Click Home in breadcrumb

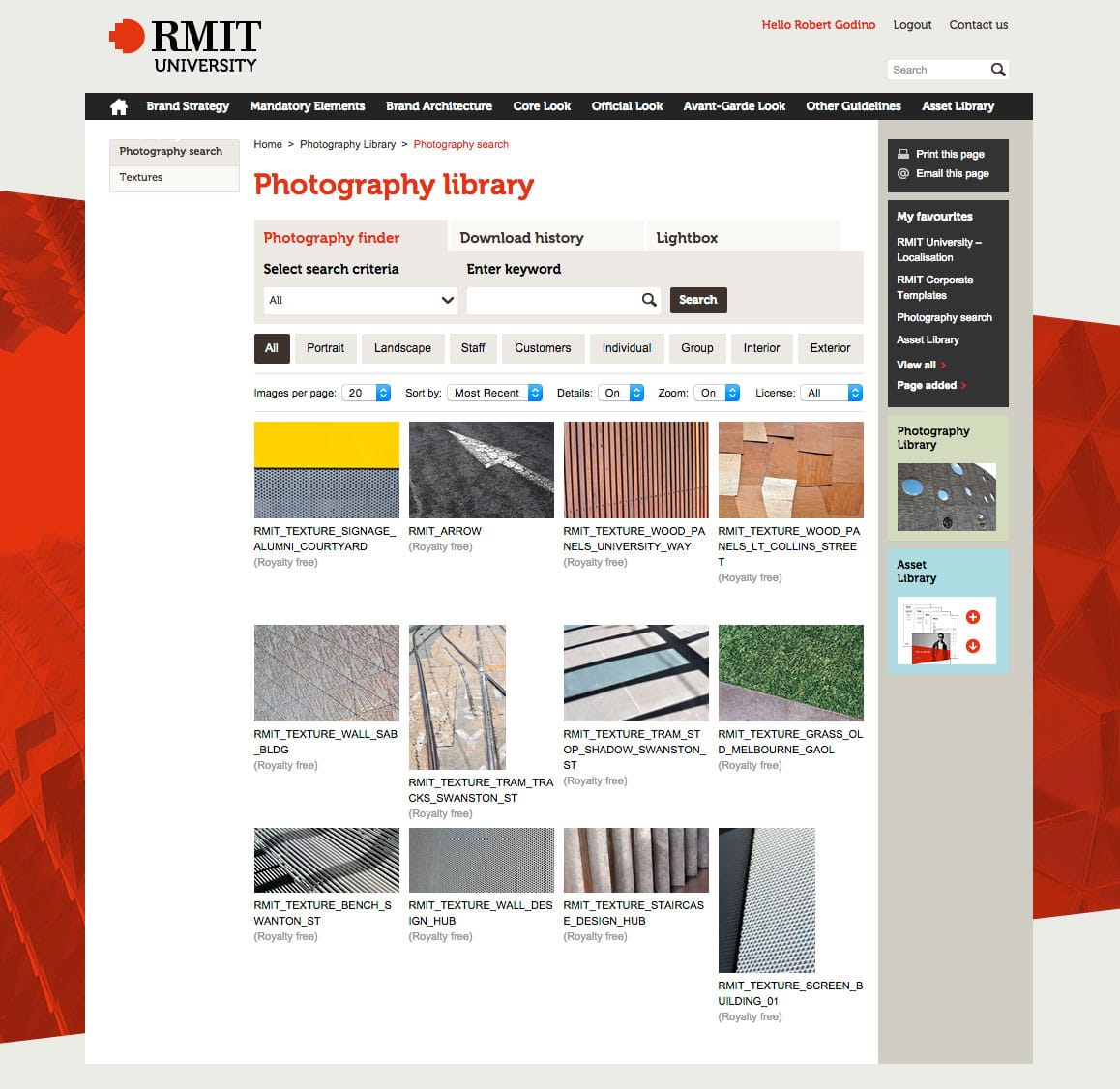[268, 144]
